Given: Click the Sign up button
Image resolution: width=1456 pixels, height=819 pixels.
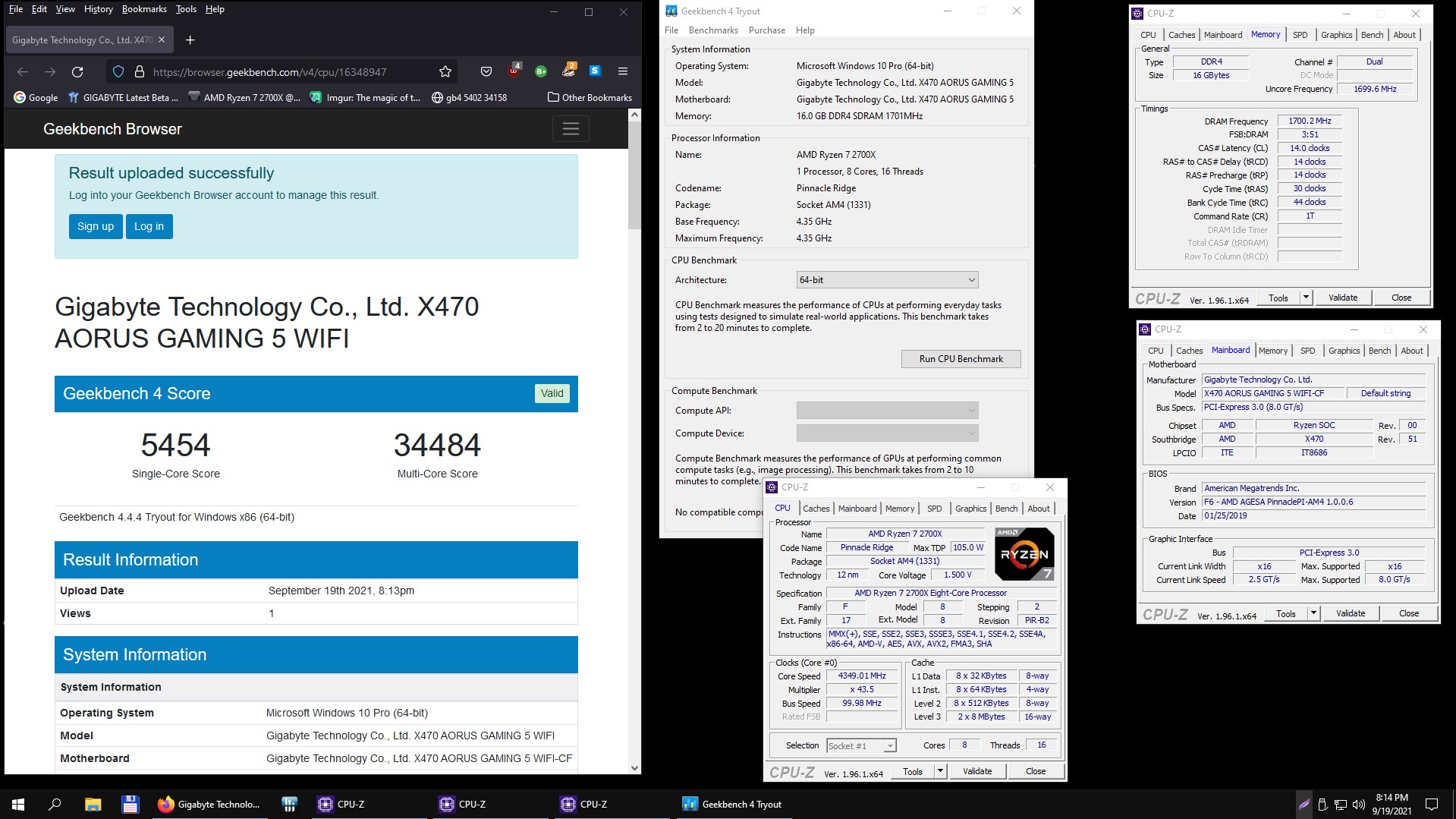Looking at the screenshot, I should click(96, 226).
